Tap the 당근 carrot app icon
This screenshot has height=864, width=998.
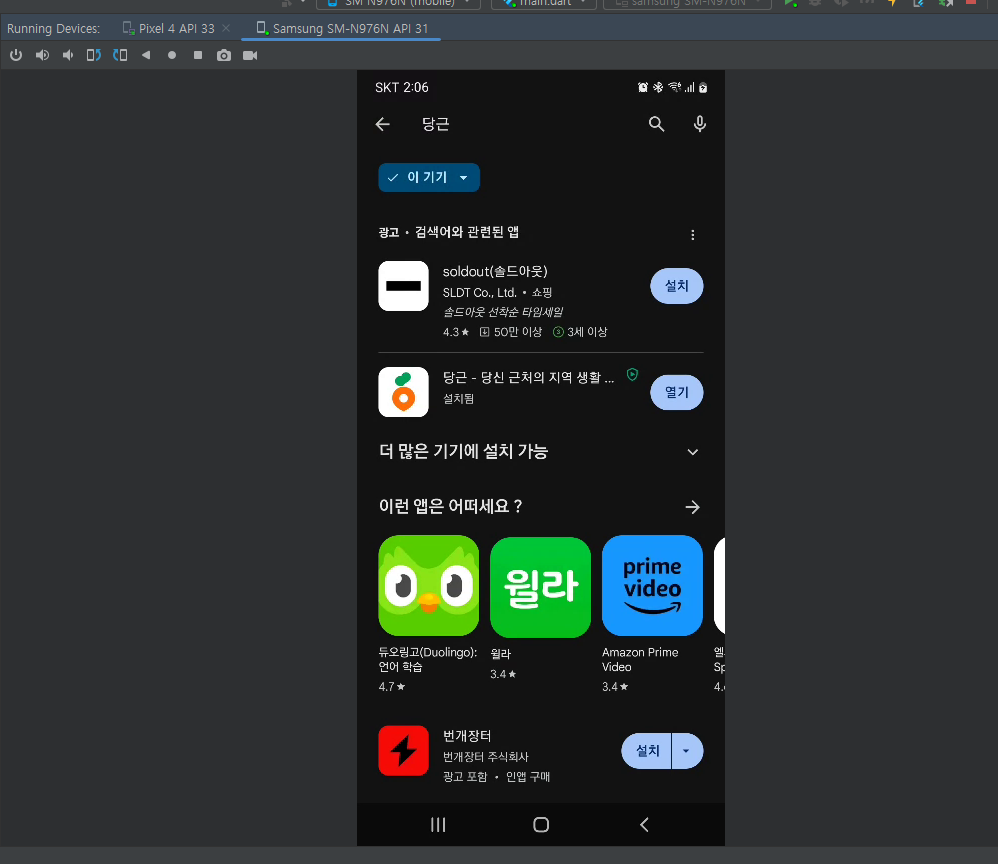404,392
